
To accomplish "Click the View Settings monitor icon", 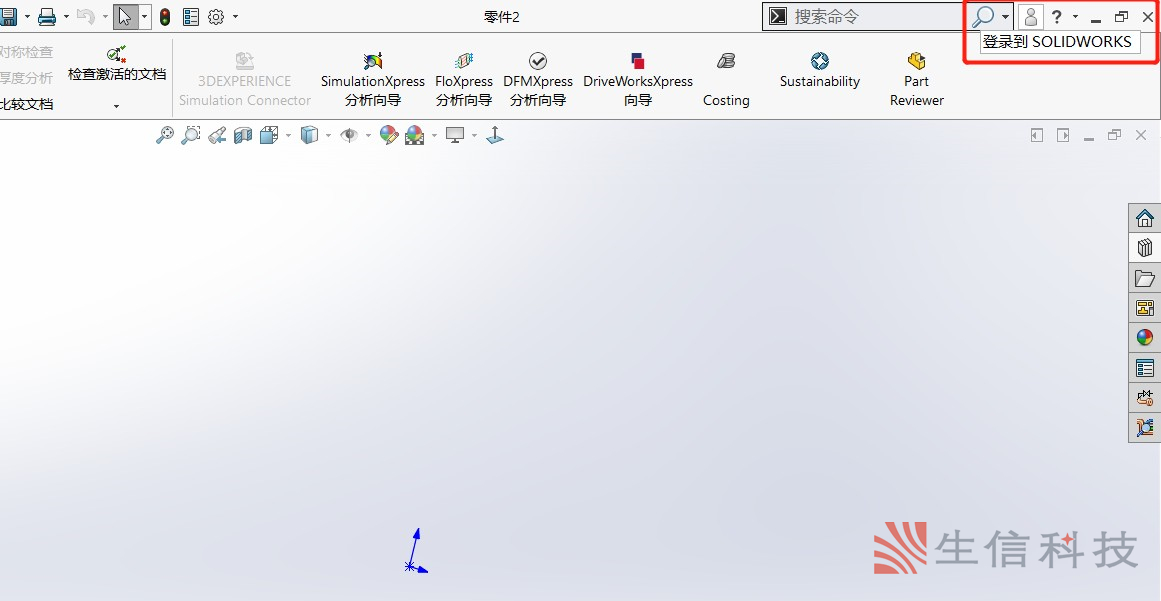I will (455, 135).
